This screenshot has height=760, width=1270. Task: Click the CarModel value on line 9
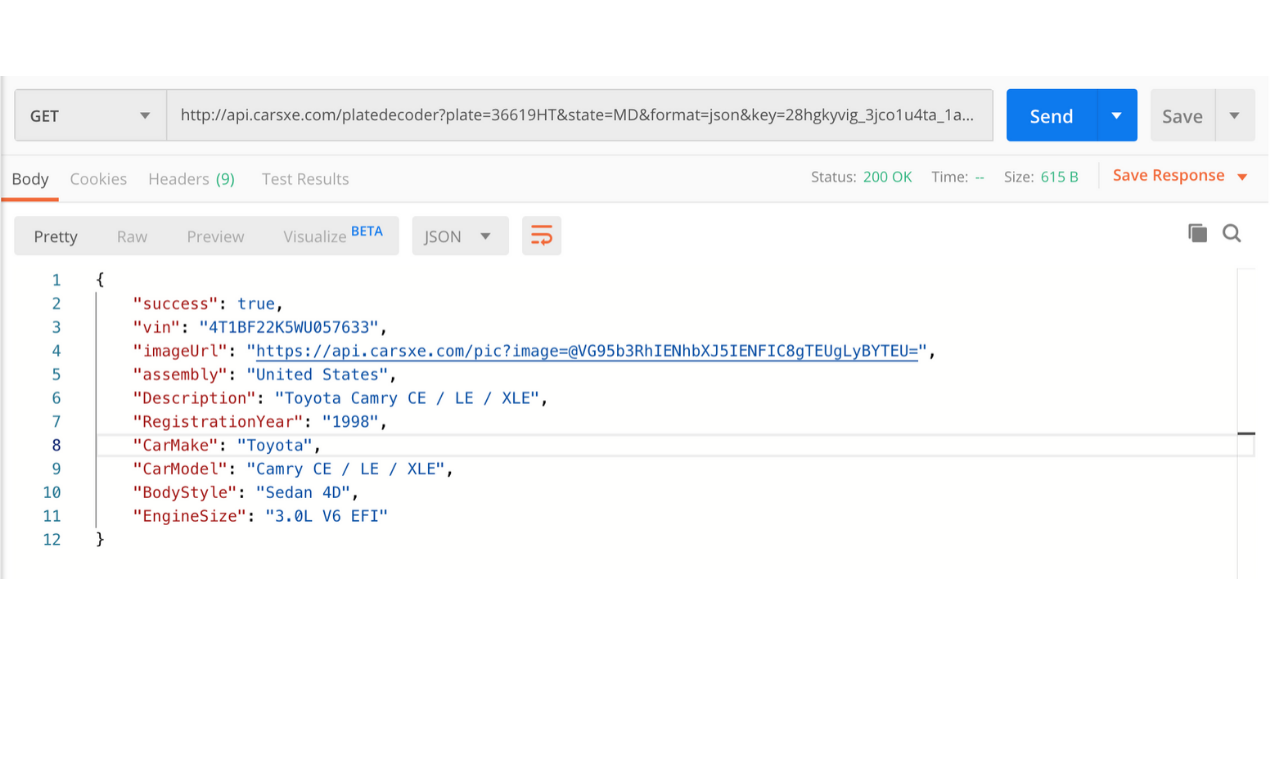click(x=348, y=469)
